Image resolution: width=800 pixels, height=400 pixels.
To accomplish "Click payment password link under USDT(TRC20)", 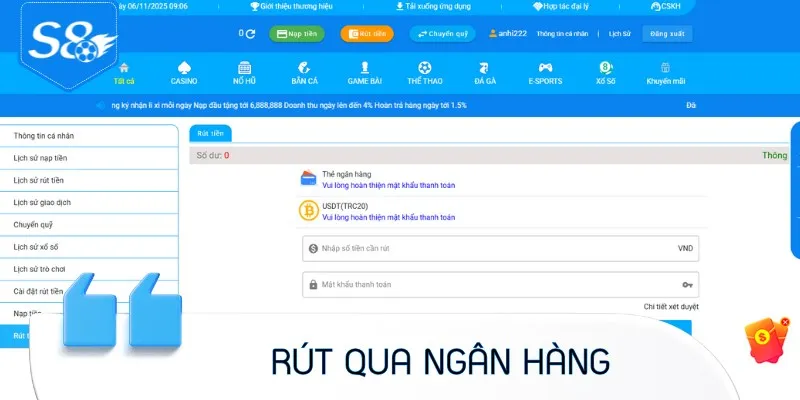I will (388, 217).
